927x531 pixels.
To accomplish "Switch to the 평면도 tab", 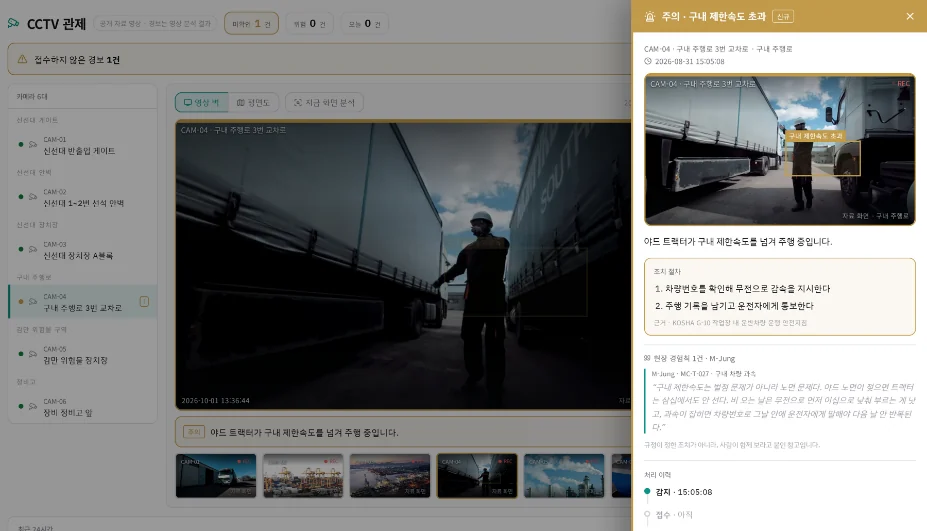I will click(x=253, y=102).
